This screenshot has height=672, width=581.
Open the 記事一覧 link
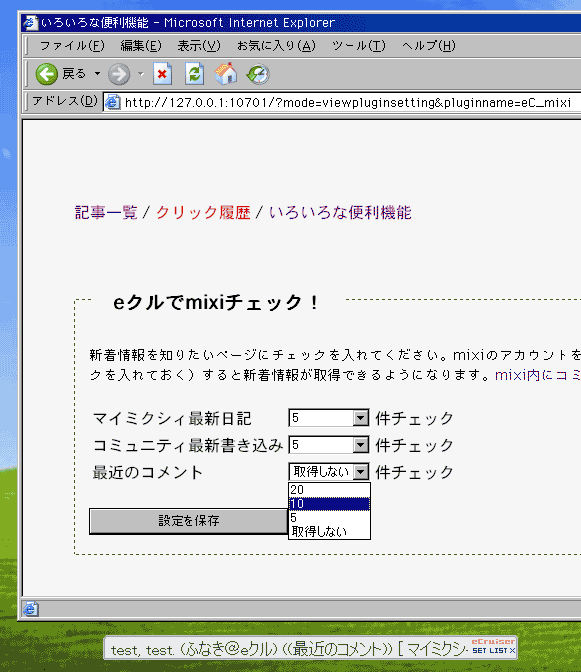[106, 212]
